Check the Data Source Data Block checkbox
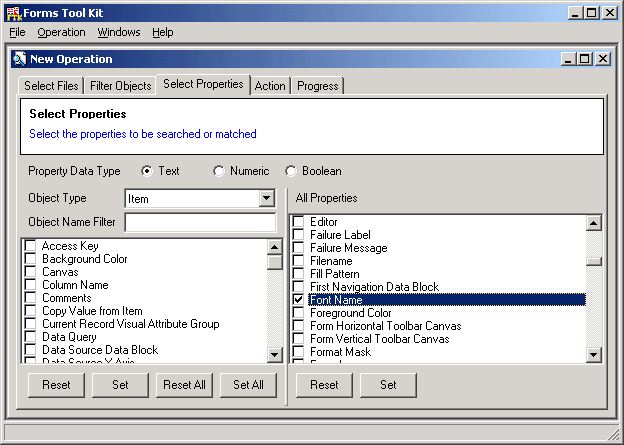 [x=31, y=349]
